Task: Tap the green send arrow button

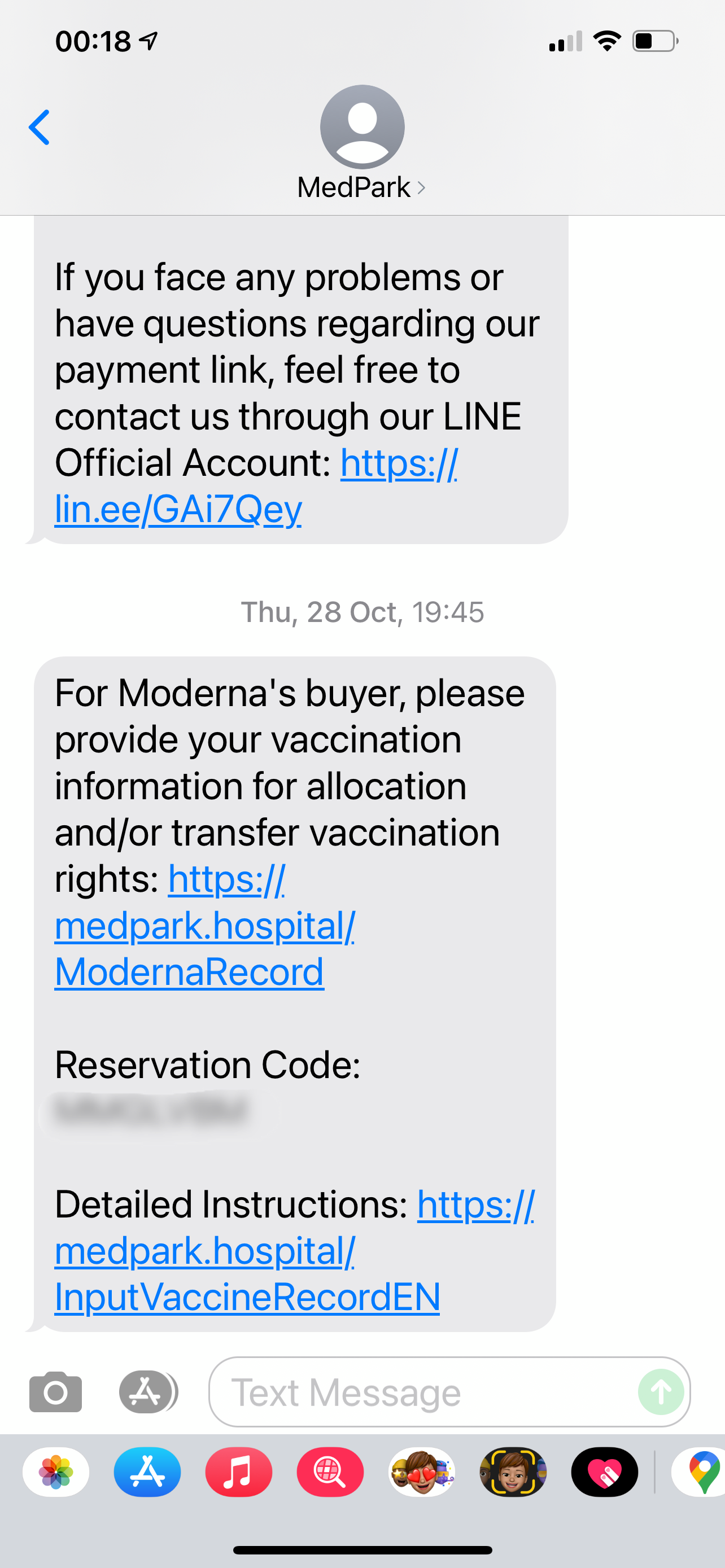Action: (x=661, y=1392)
